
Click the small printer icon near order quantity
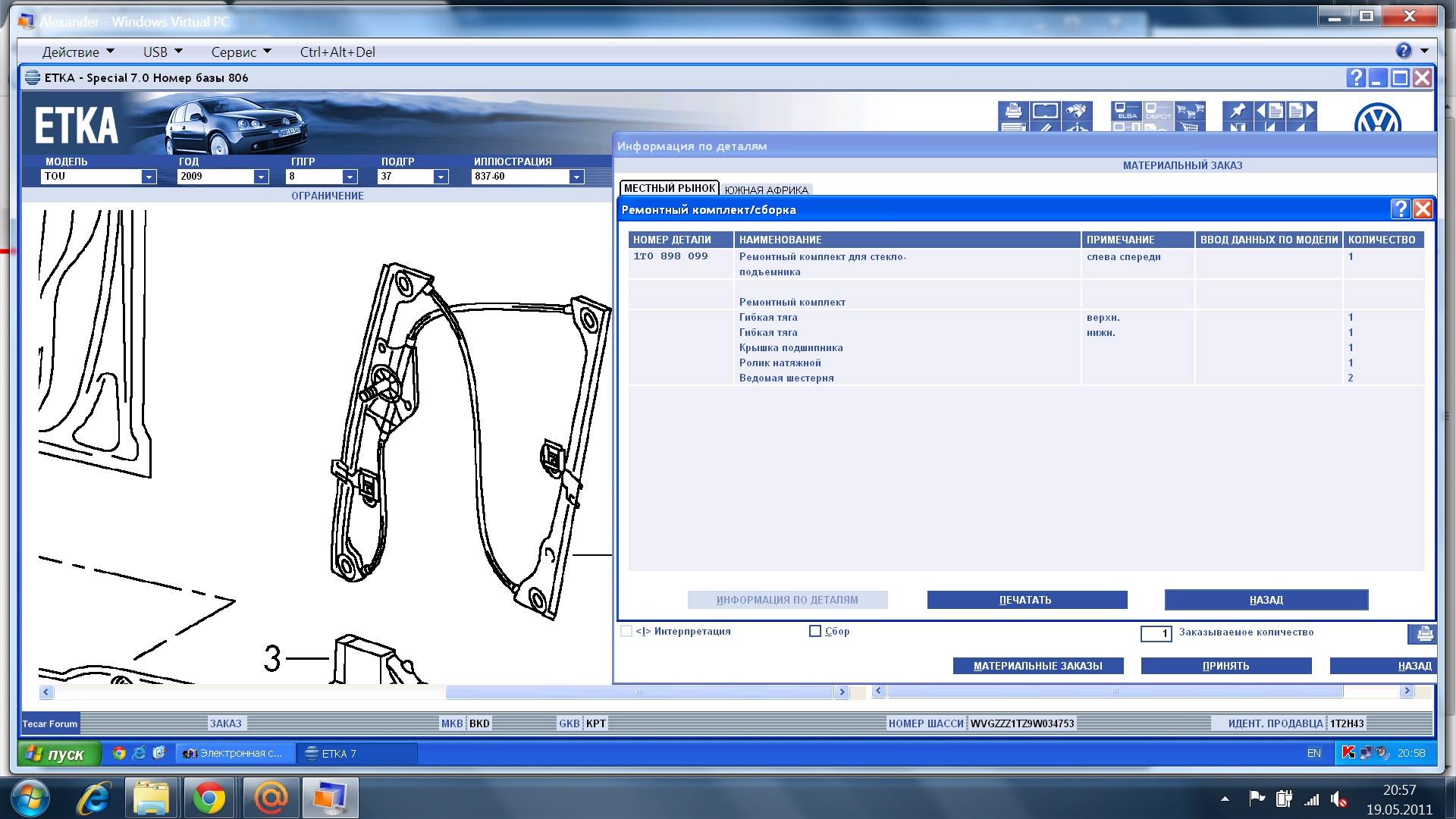[1423, 633]
